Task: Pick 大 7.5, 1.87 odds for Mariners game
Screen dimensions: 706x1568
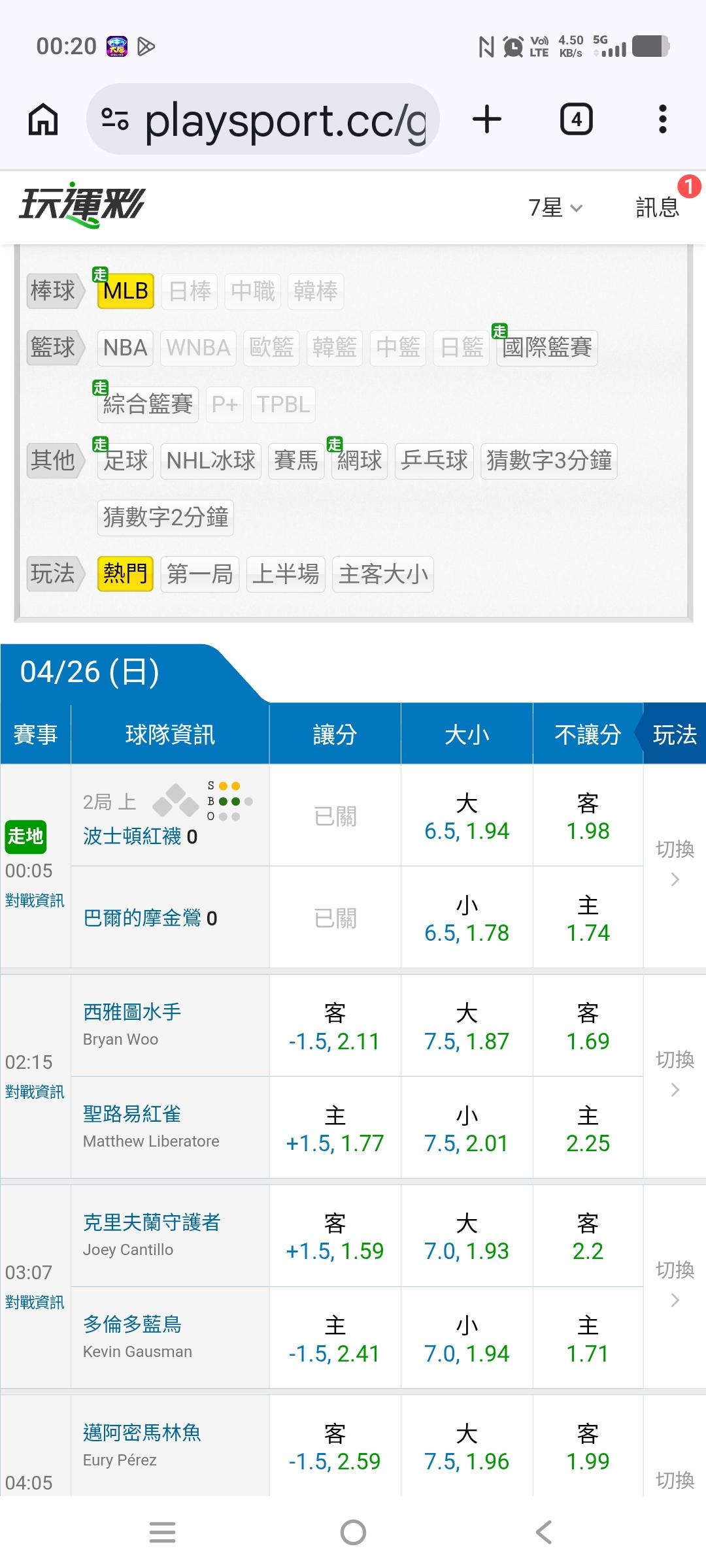Action: click(466, 1026)
